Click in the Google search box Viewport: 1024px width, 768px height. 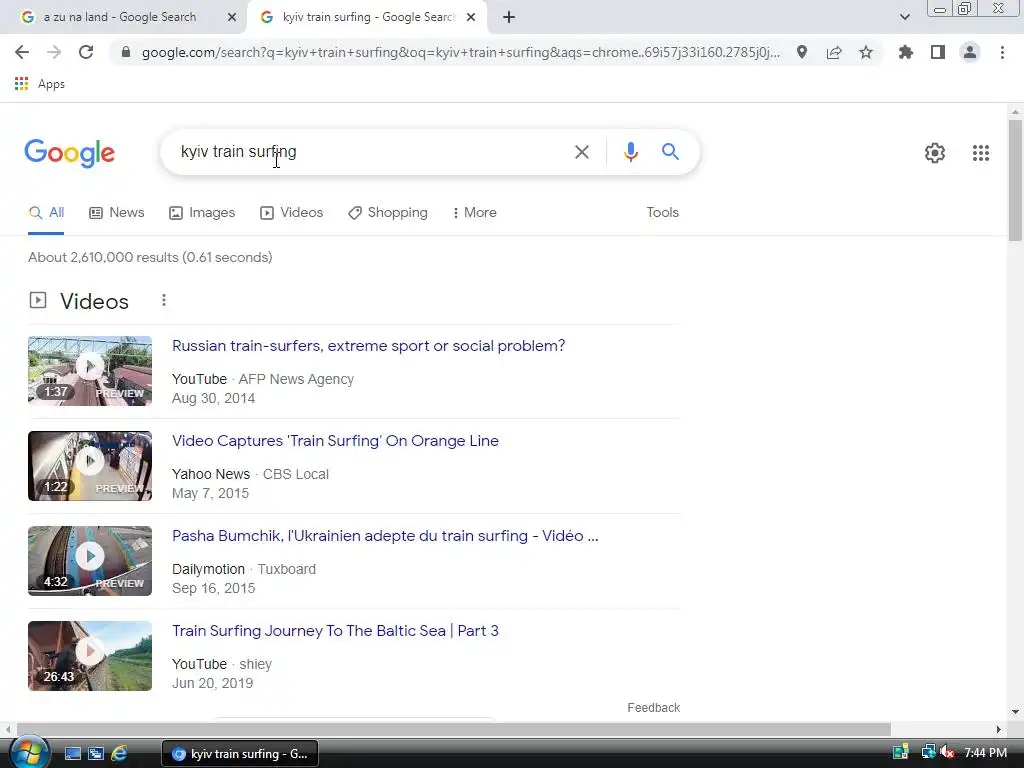click(372, 152)
